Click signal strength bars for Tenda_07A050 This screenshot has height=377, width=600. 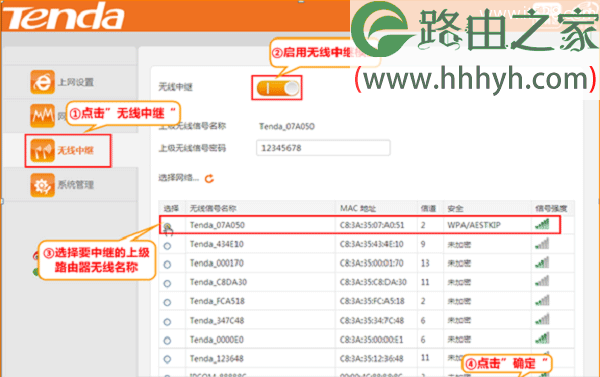point(542,224)
